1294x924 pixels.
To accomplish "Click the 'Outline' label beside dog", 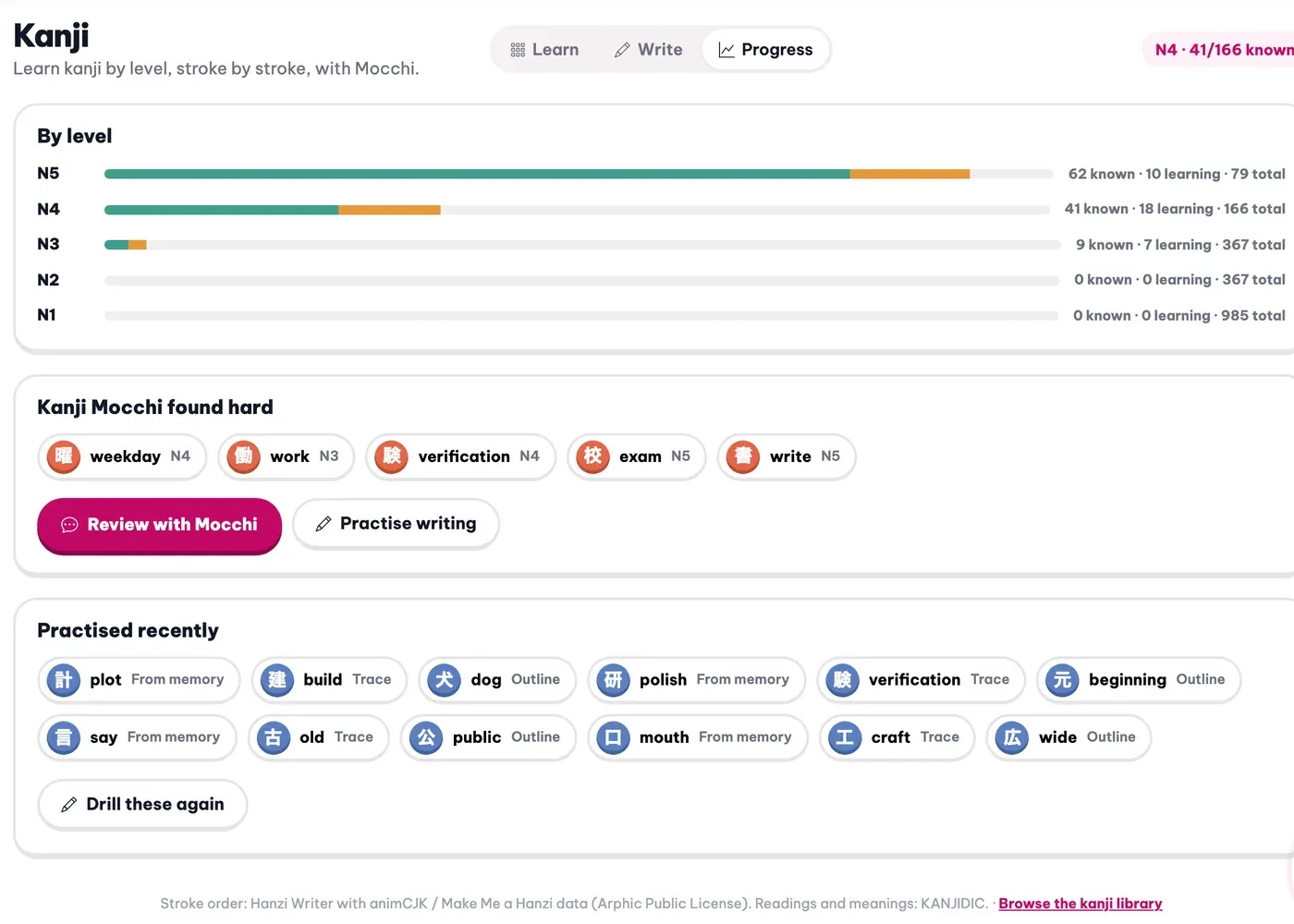I will pyautogui.click(x=536, y=679).
